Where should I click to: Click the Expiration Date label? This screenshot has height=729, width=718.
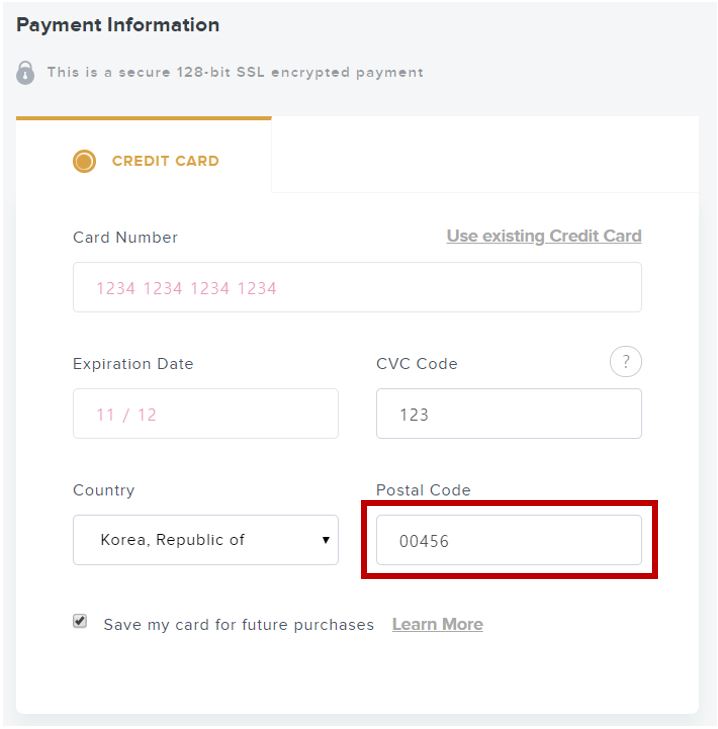133,364
